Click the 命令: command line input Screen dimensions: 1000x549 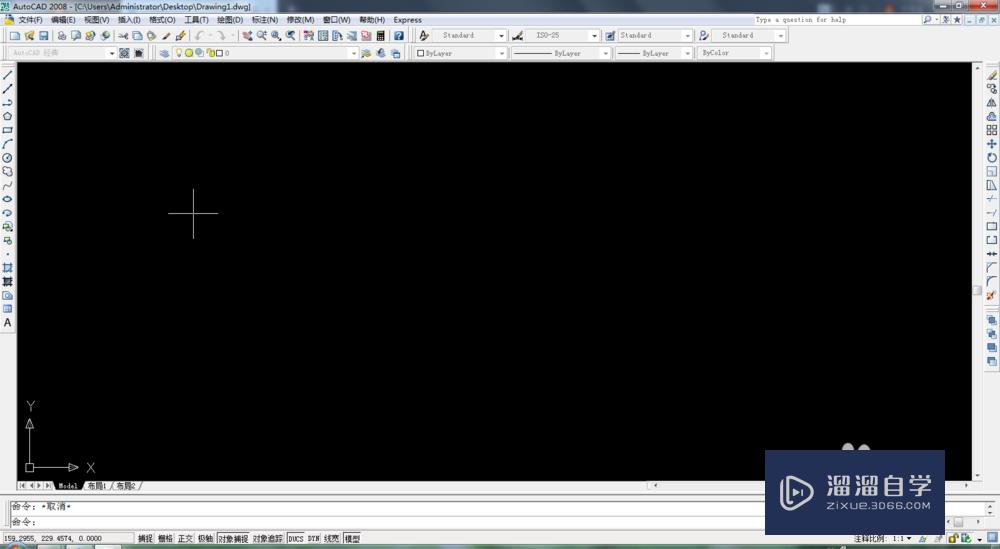pos(387,522)
